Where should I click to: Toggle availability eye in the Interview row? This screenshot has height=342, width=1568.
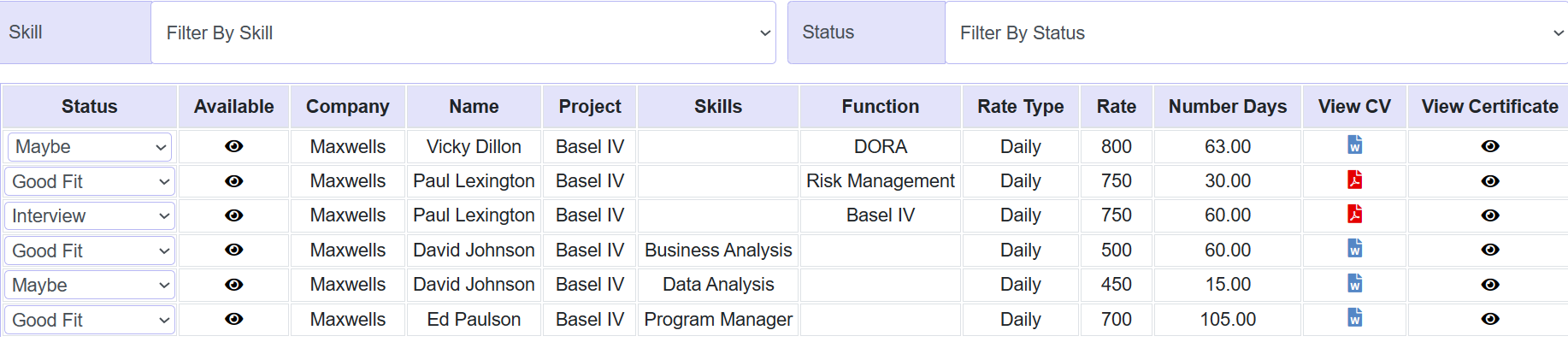[x=233, y=215]
